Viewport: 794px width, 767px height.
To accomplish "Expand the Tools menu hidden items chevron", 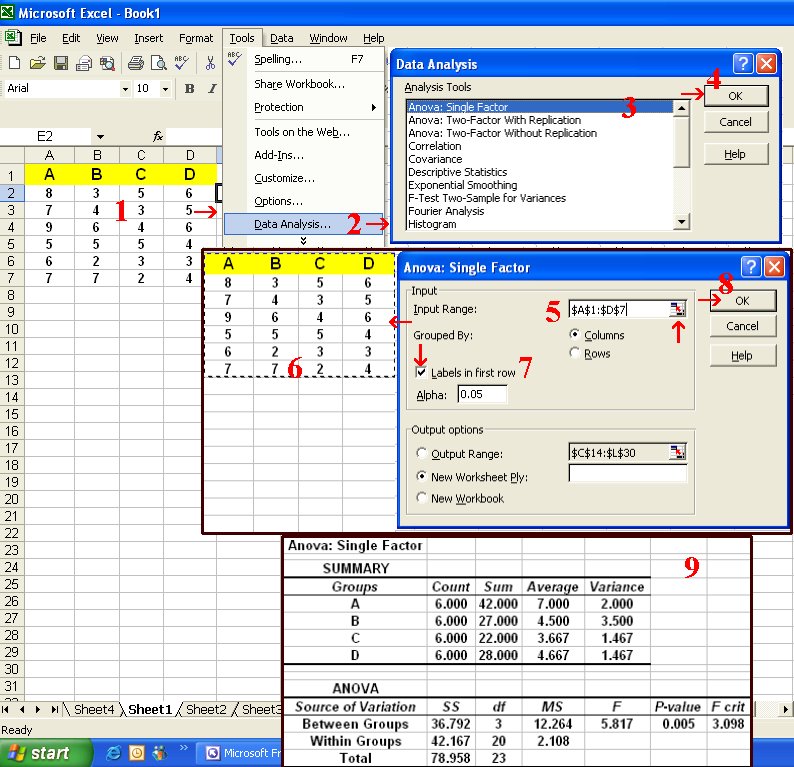I will pos(303,240).
